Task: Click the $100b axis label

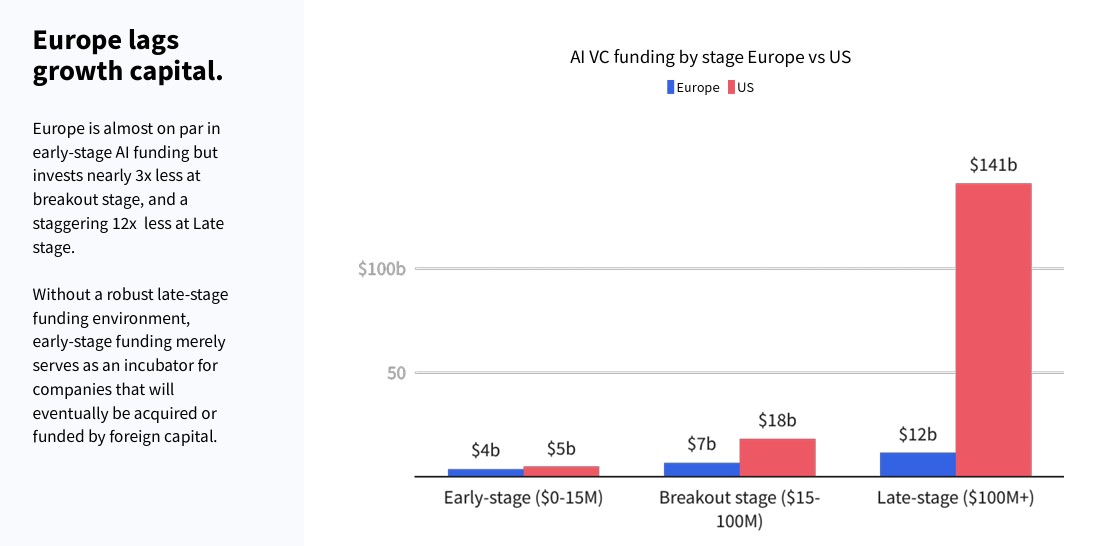Action: 381,269
